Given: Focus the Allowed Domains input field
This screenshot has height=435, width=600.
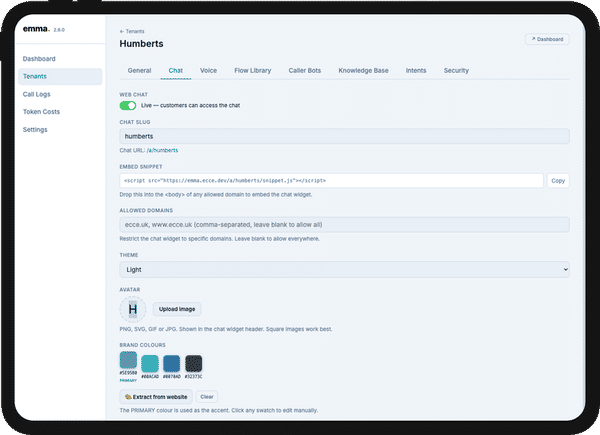Looking at the screenshot, I should point(344,225).
